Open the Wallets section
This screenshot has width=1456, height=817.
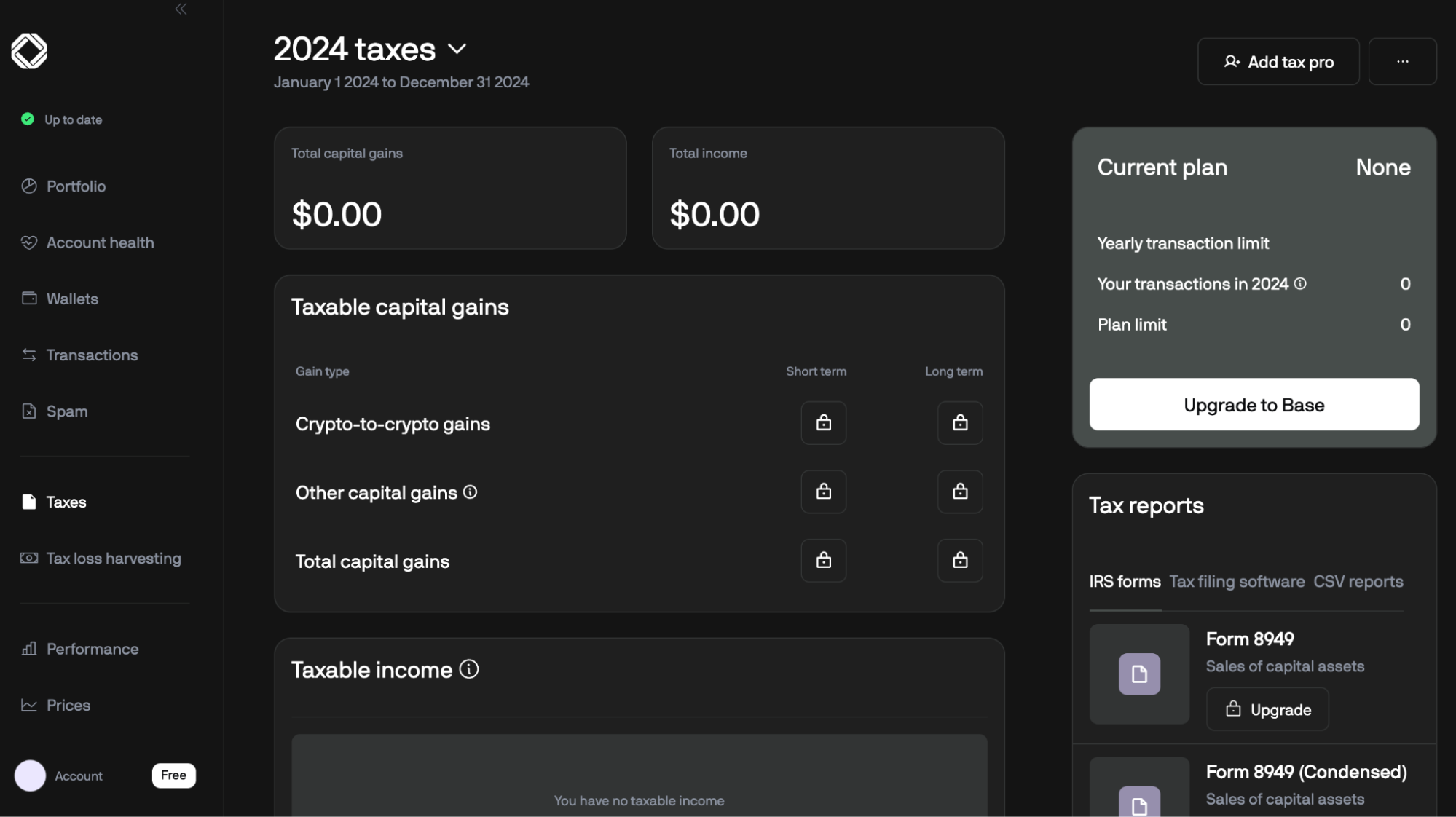(x=72, y=299)
